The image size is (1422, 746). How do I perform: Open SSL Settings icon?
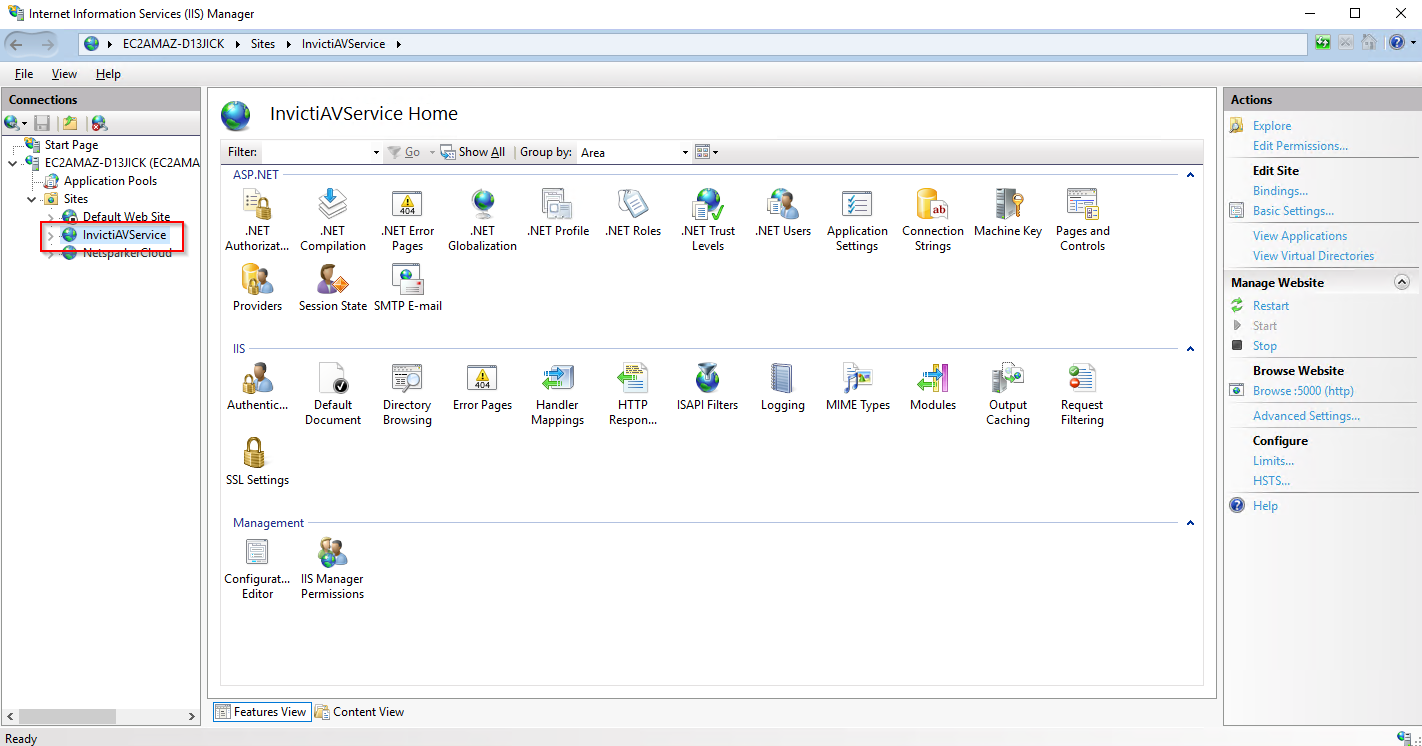[x=257, y=462]
